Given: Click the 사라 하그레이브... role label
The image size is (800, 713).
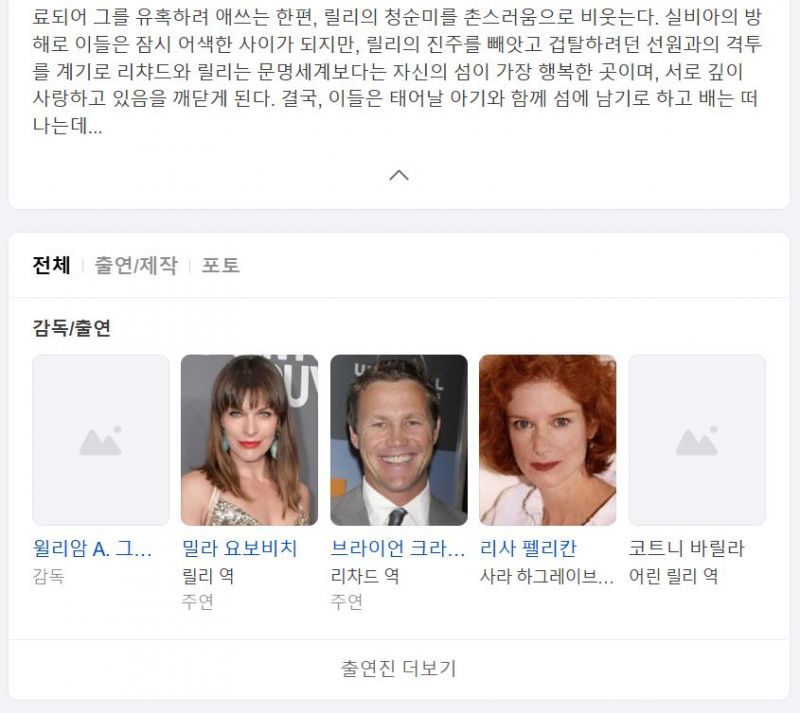Looking at the screenshot, I should (x=546, y=576).
